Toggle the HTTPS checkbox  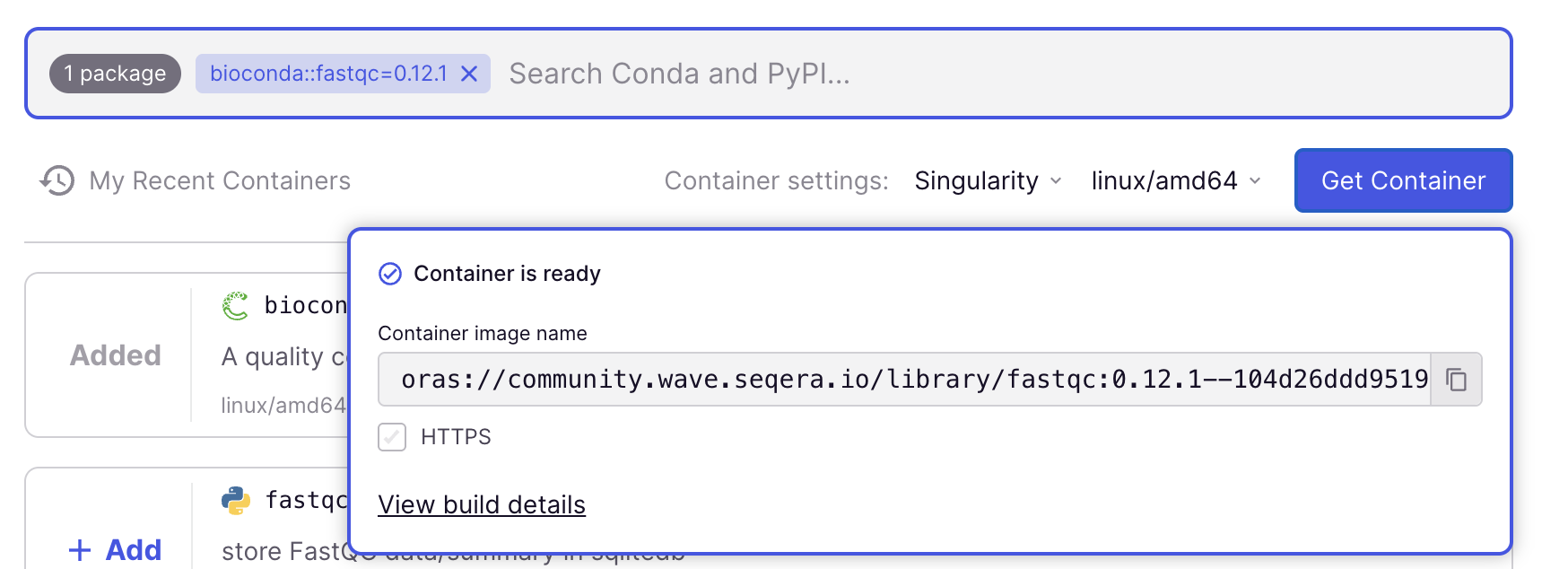pos(392,437)
